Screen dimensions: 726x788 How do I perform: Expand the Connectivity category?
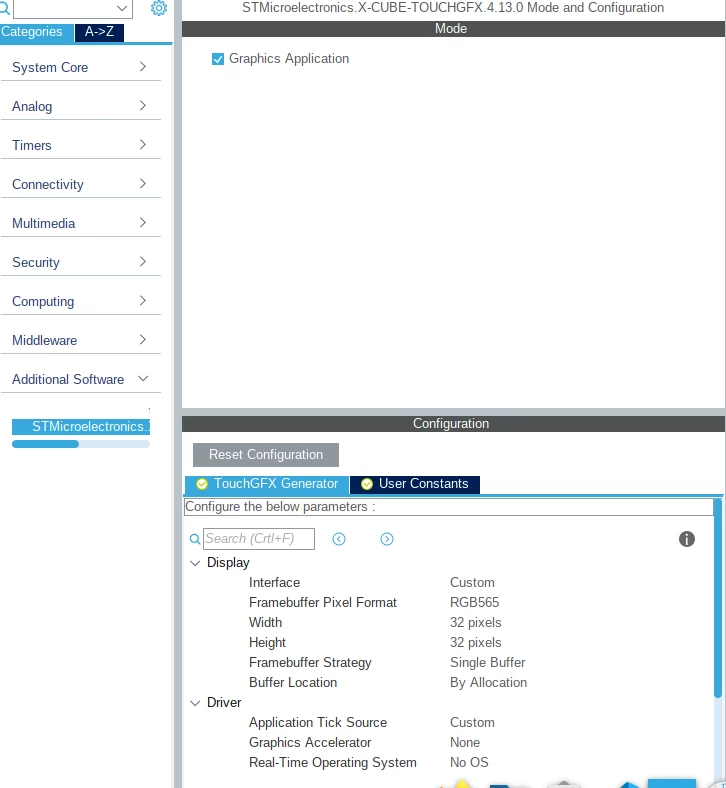point(81,184)
